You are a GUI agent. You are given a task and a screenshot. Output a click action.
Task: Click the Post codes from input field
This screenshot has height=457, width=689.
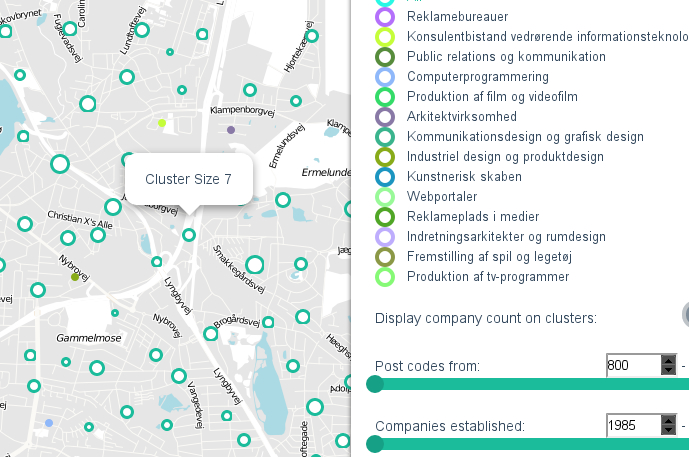point(632,366)
